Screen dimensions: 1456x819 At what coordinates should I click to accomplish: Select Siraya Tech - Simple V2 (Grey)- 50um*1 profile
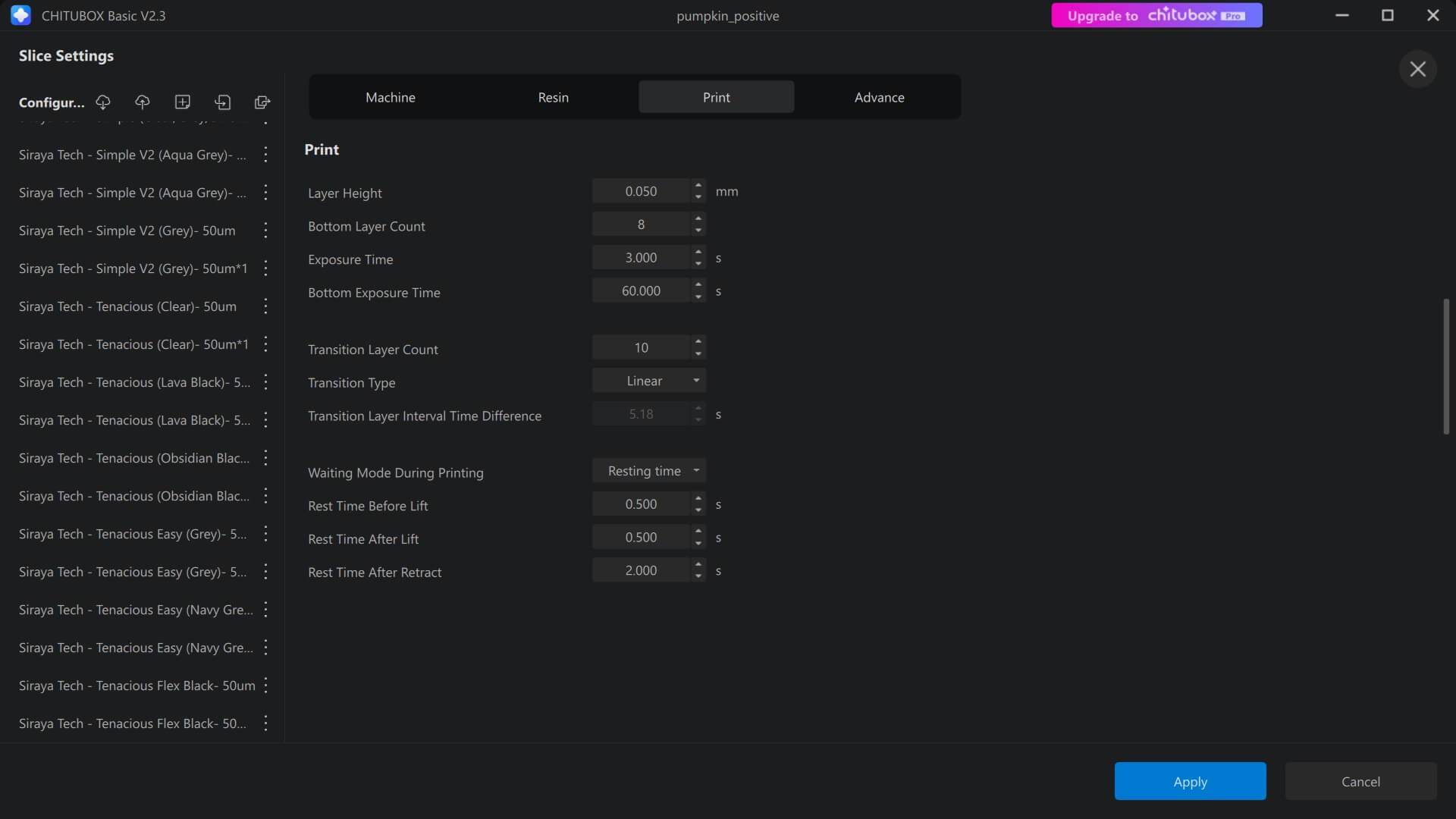pos(133,268)
